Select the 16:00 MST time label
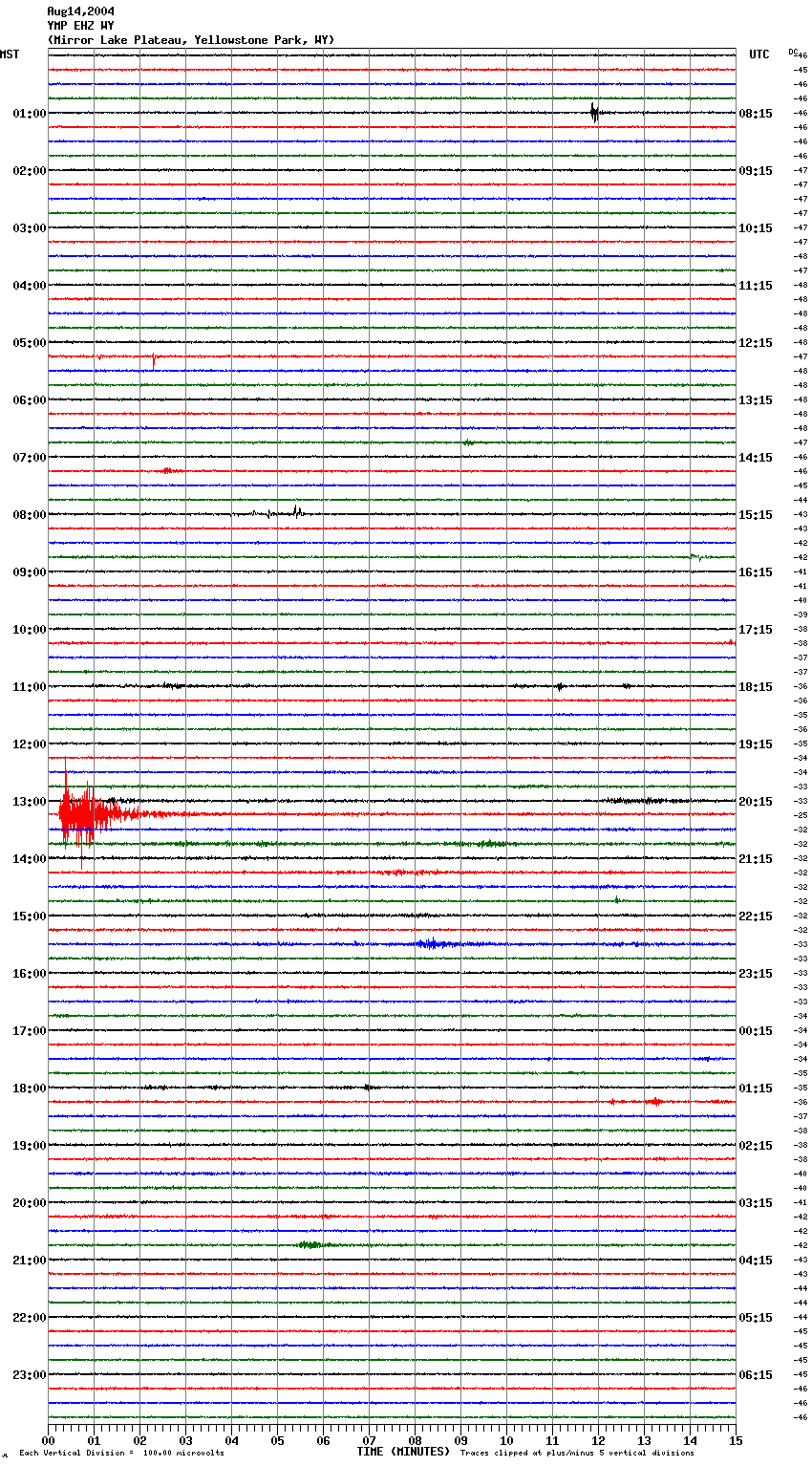The image size is (812, 1466). tap(30, 974)
